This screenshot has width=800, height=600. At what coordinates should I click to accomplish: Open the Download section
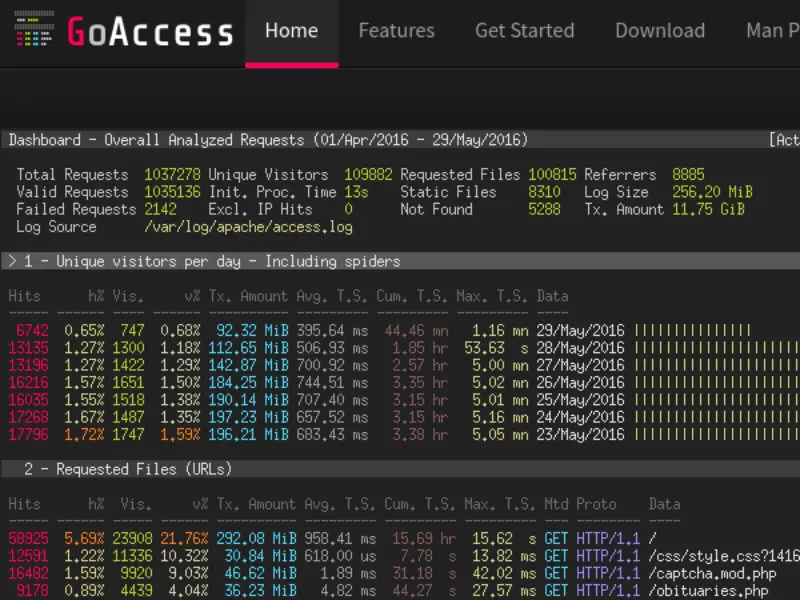(x=659, y=31)
